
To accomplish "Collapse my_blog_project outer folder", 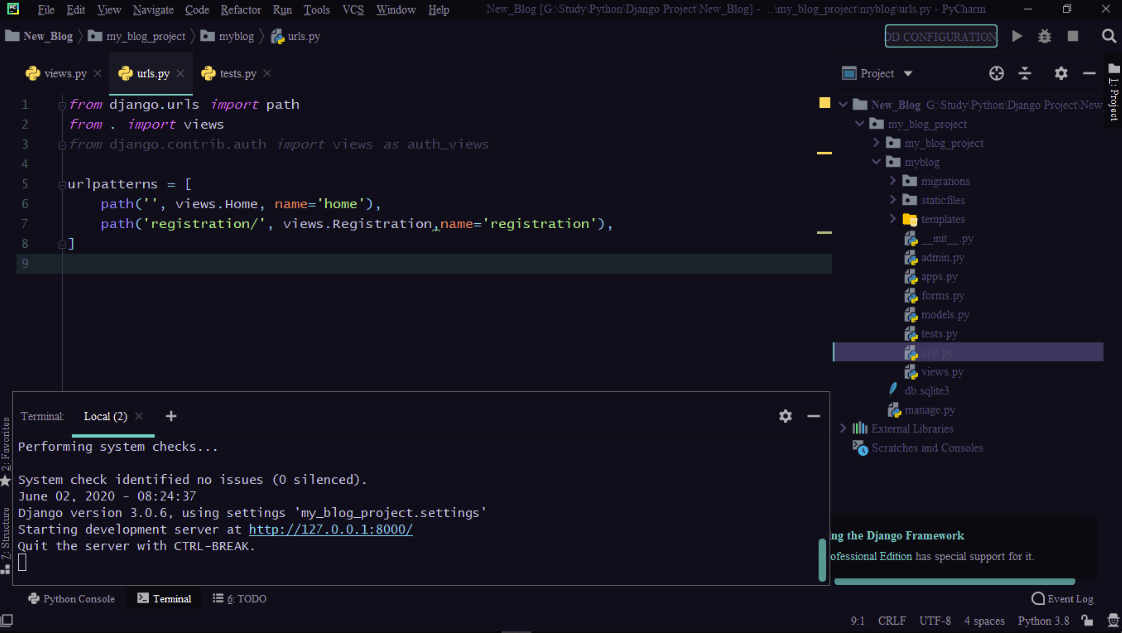I will point(860,124).
